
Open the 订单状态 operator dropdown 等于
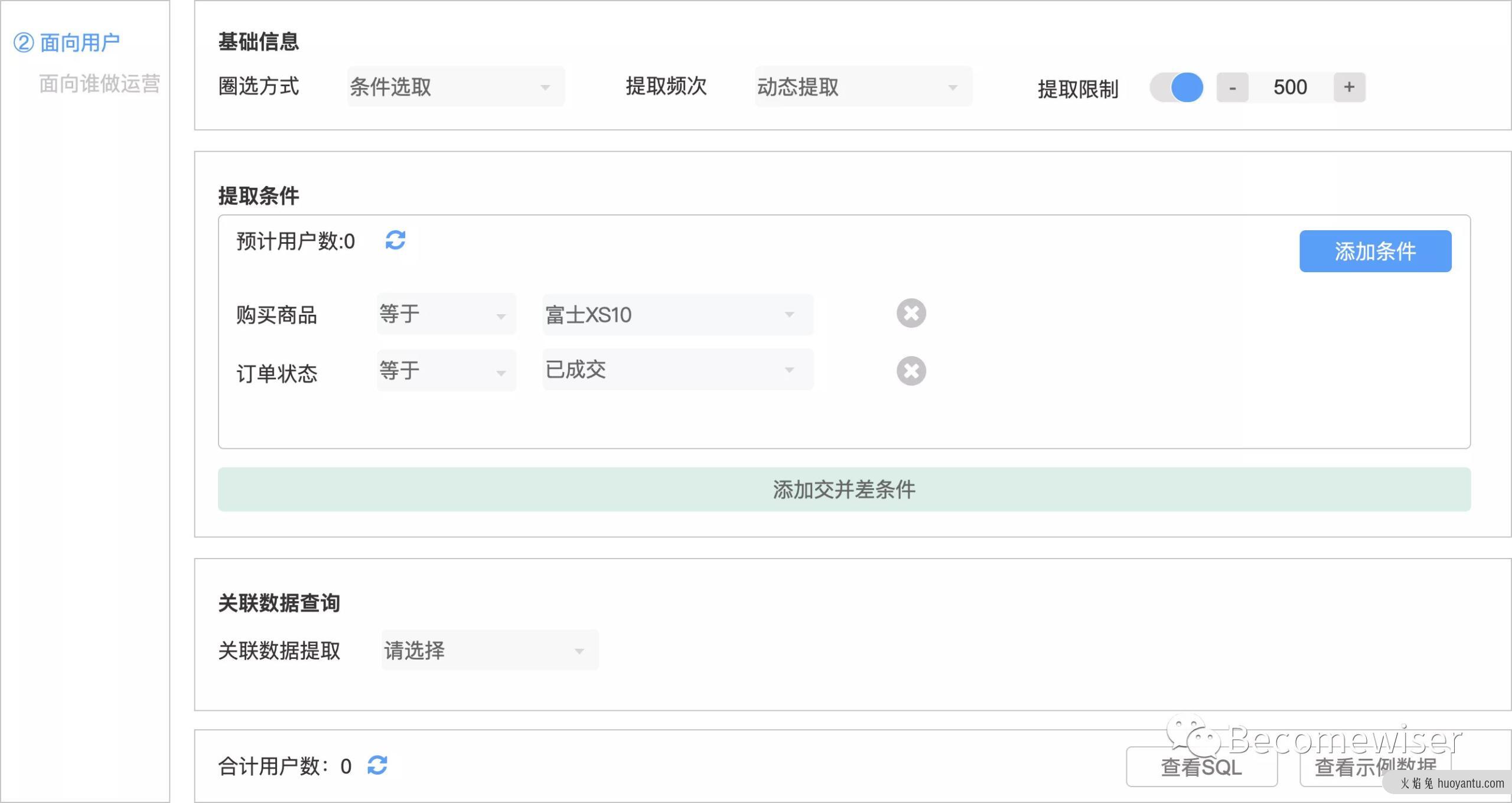point(447,370)
